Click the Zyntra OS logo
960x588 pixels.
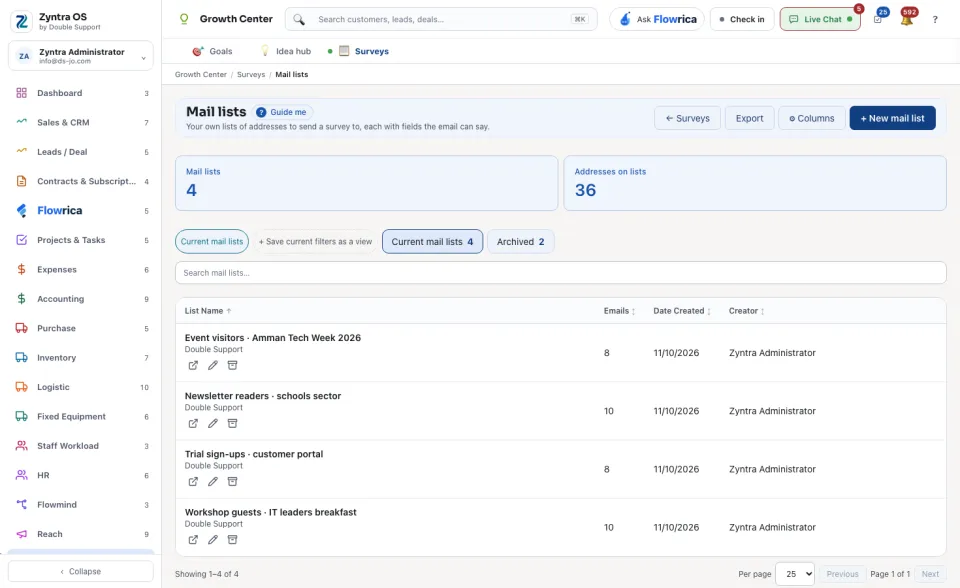pos(21,21)
